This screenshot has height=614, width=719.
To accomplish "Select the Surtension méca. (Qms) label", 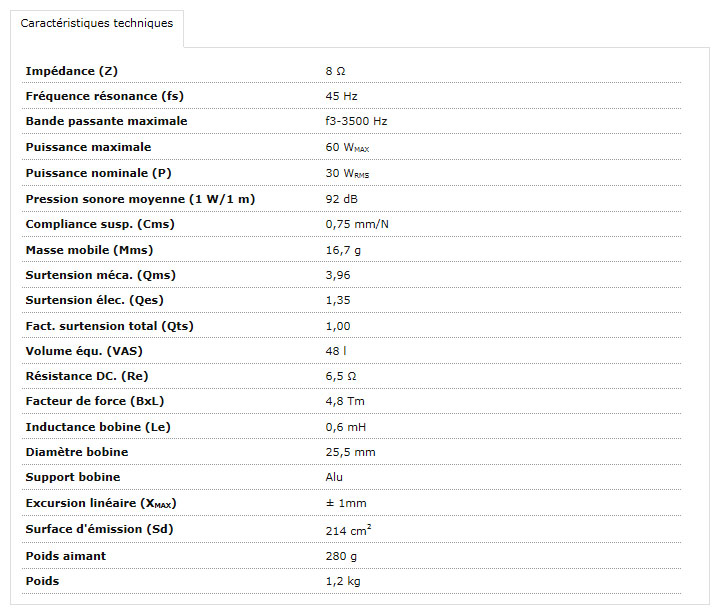I will pyautogui.click(x=100, y=275).
